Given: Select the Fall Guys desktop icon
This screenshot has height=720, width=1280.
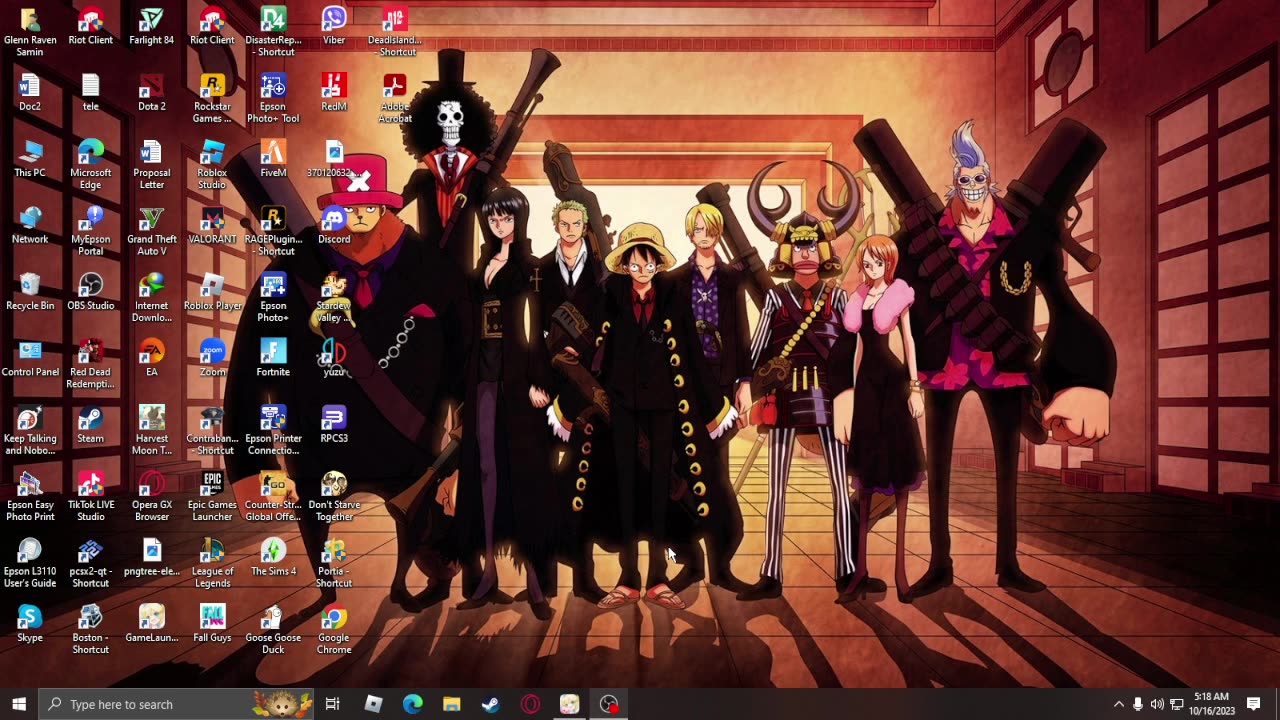Looking at the screenshot, I should coord(212,623).
